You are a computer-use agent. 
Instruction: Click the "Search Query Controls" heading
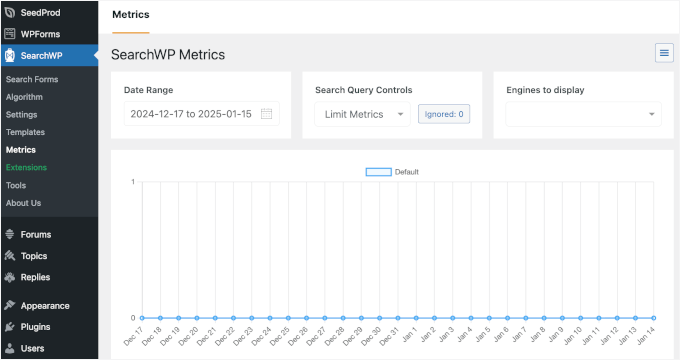pos(363,90)
